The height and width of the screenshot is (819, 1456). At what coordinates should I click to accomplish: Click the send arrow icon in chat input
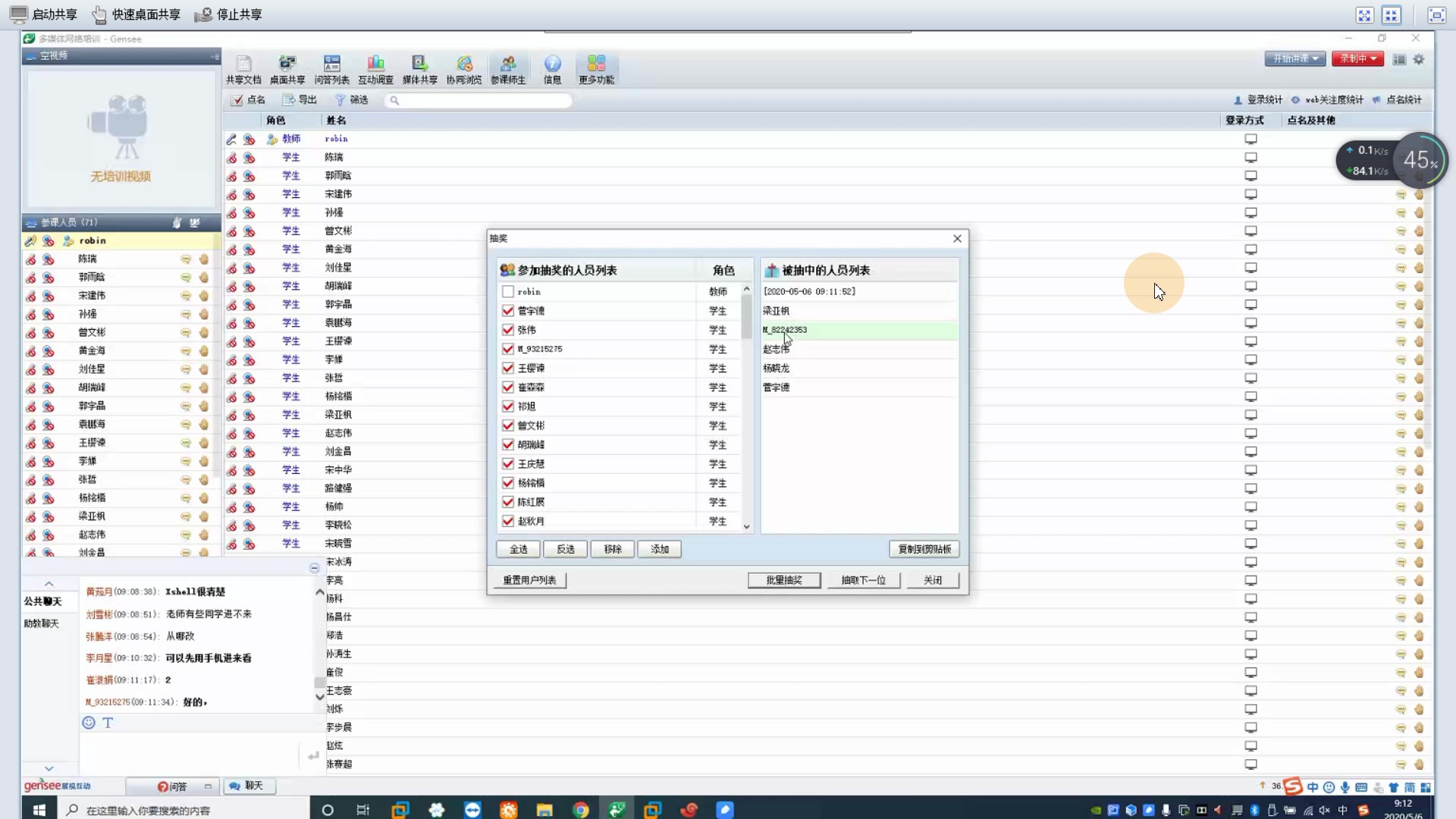point(313,755)
